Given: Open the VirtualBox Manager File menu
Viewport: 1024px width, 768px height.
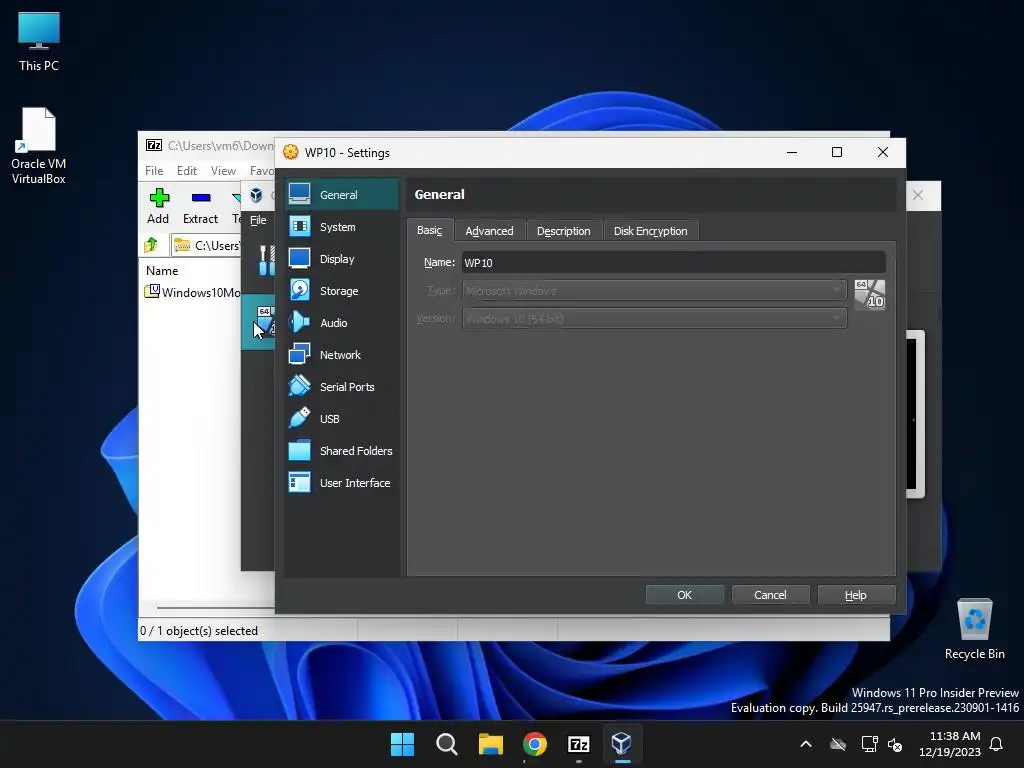Looking at the screenshot, I should [259, 220].
